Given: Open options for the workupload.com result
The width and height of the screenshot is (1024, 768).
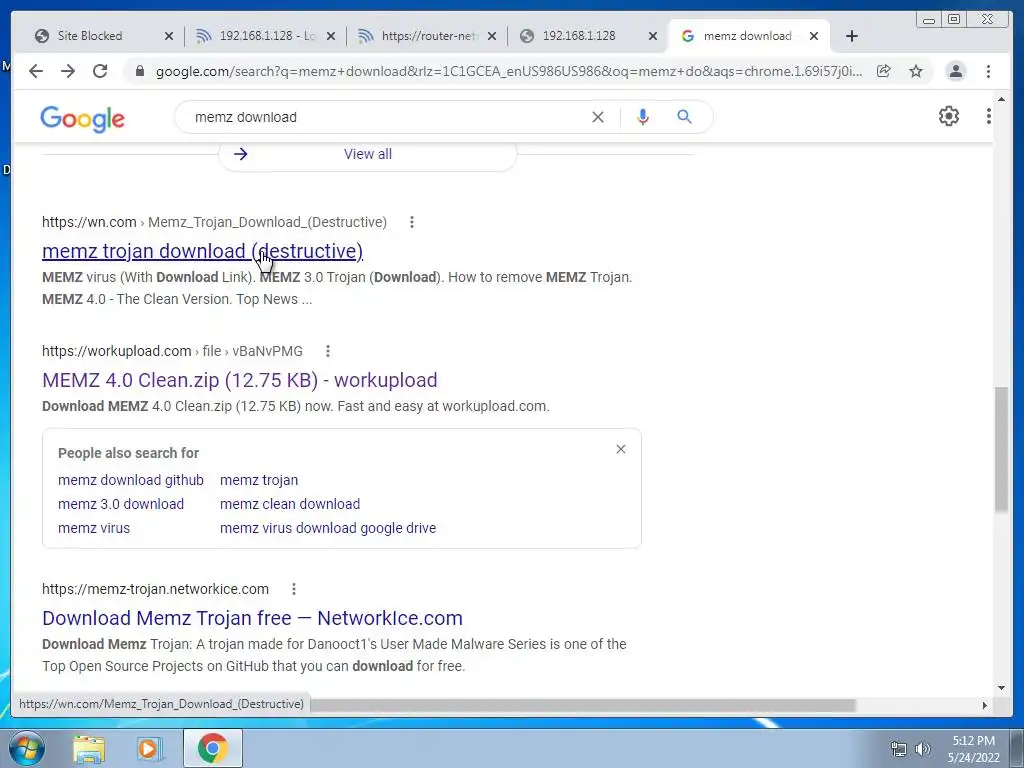Looking at the screenshot, I should (x=328, y=351).
